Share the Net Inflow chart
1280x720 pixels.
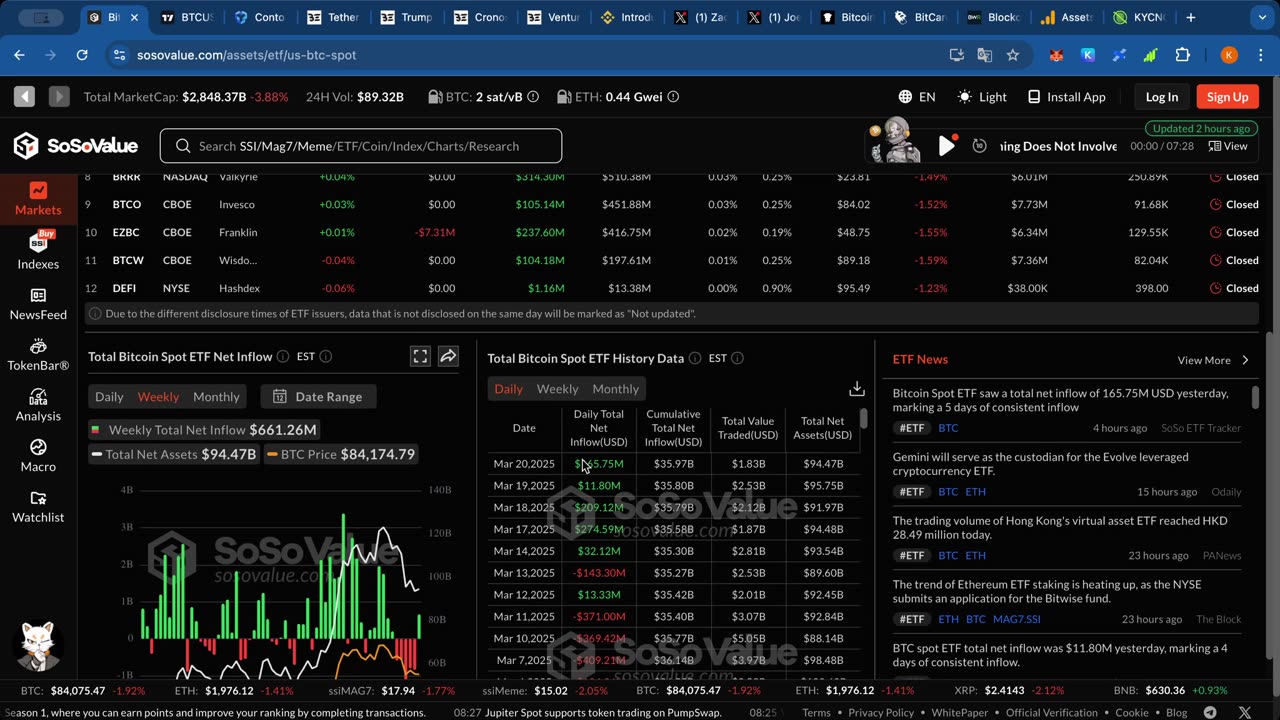click(448, 356)
